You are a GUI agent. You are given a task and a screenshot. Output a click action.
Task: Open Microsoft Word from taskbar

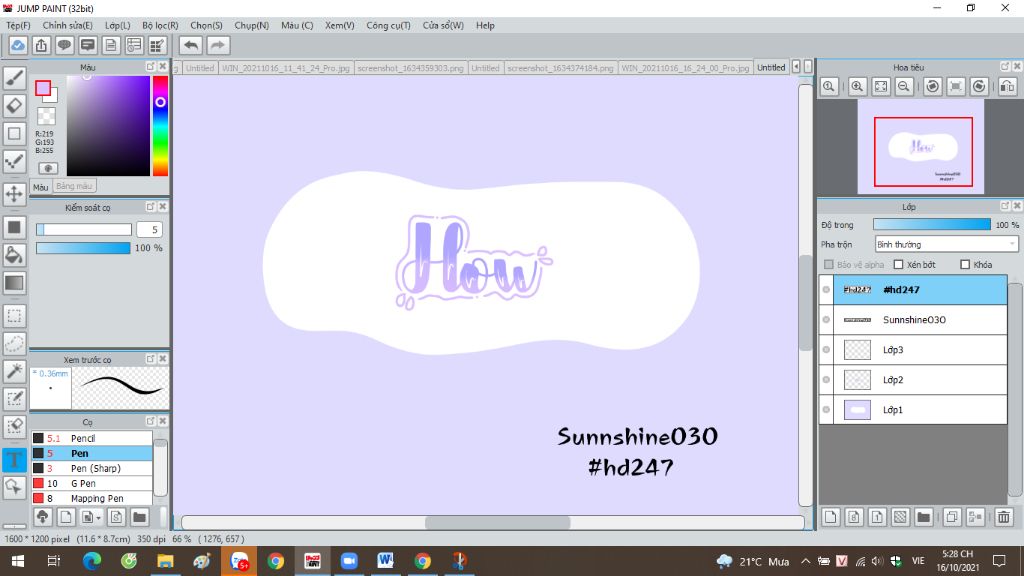tap(385, 561)
